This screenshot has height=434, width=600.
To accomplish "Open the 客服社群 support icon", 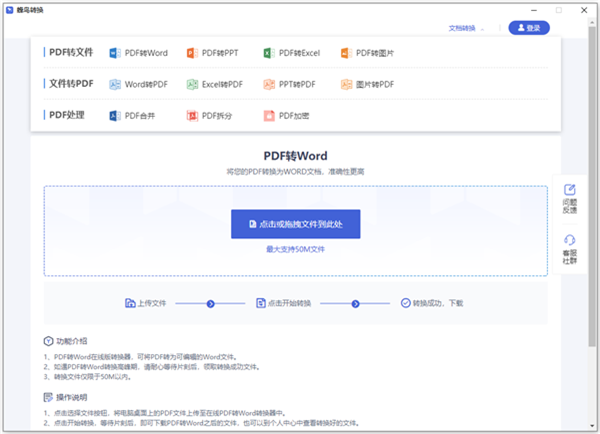I will pyautogui.click(x=569, y=250).
